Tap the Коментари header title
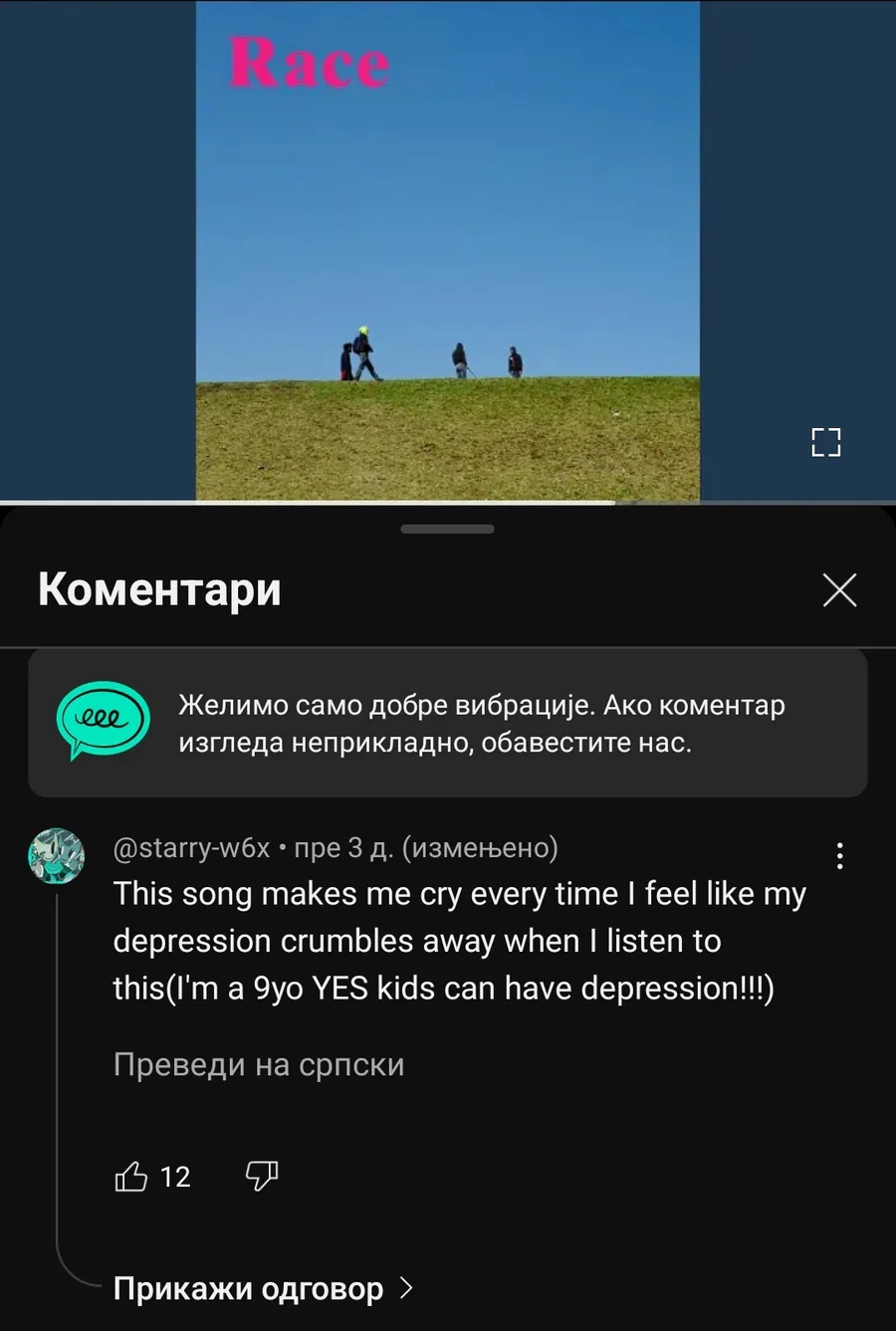The image size is (896, 1331). [159, 589]
